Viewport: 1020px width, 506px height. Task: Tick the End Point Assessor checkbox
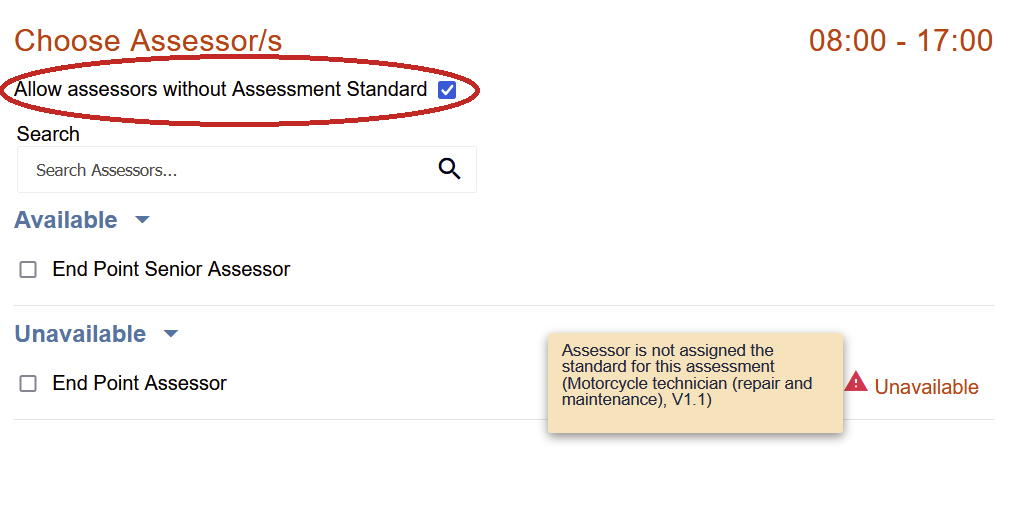[x=28, y=384]
